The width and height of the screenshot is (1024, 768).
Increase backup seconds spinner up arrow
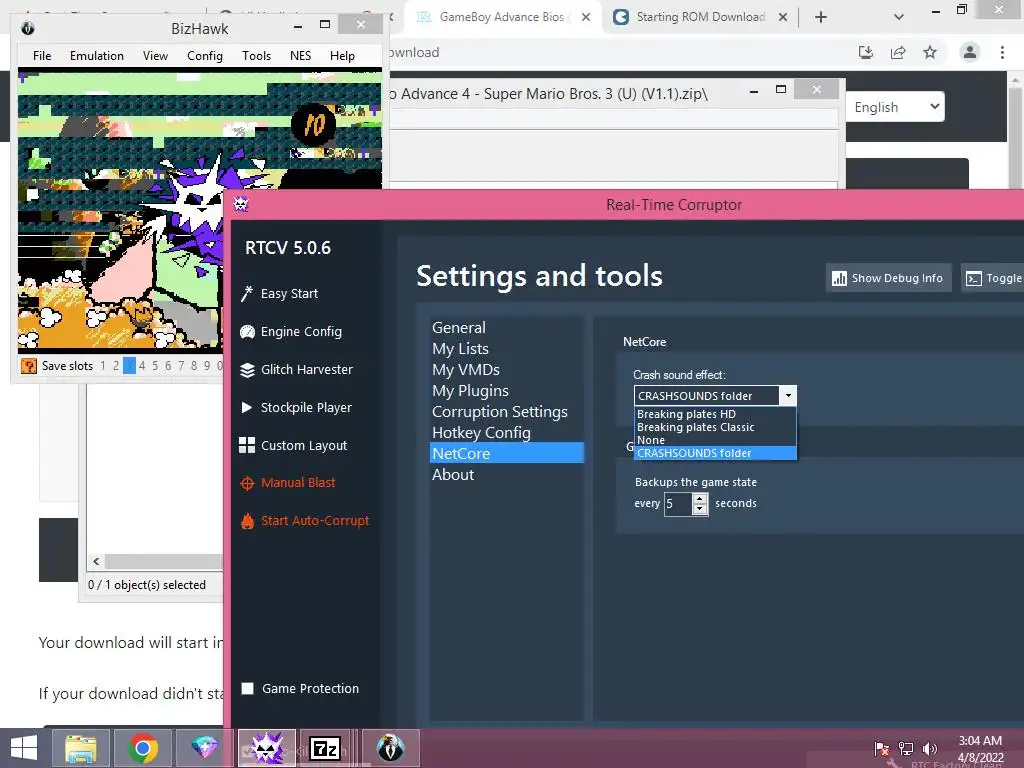(x=699, y=499)
